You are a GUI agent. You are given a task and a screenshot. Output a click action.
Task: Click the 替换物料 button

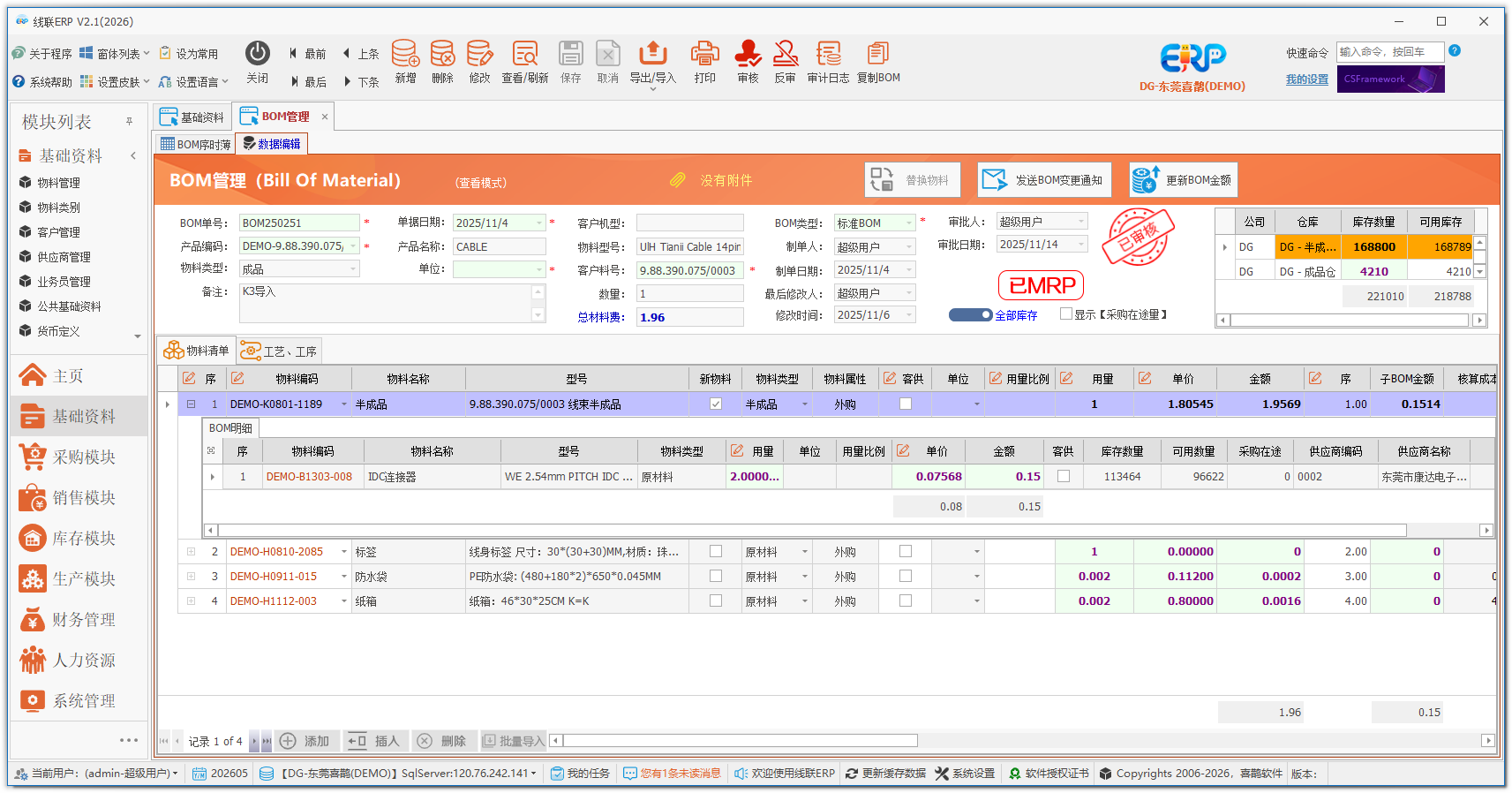(x=912, y=180)
